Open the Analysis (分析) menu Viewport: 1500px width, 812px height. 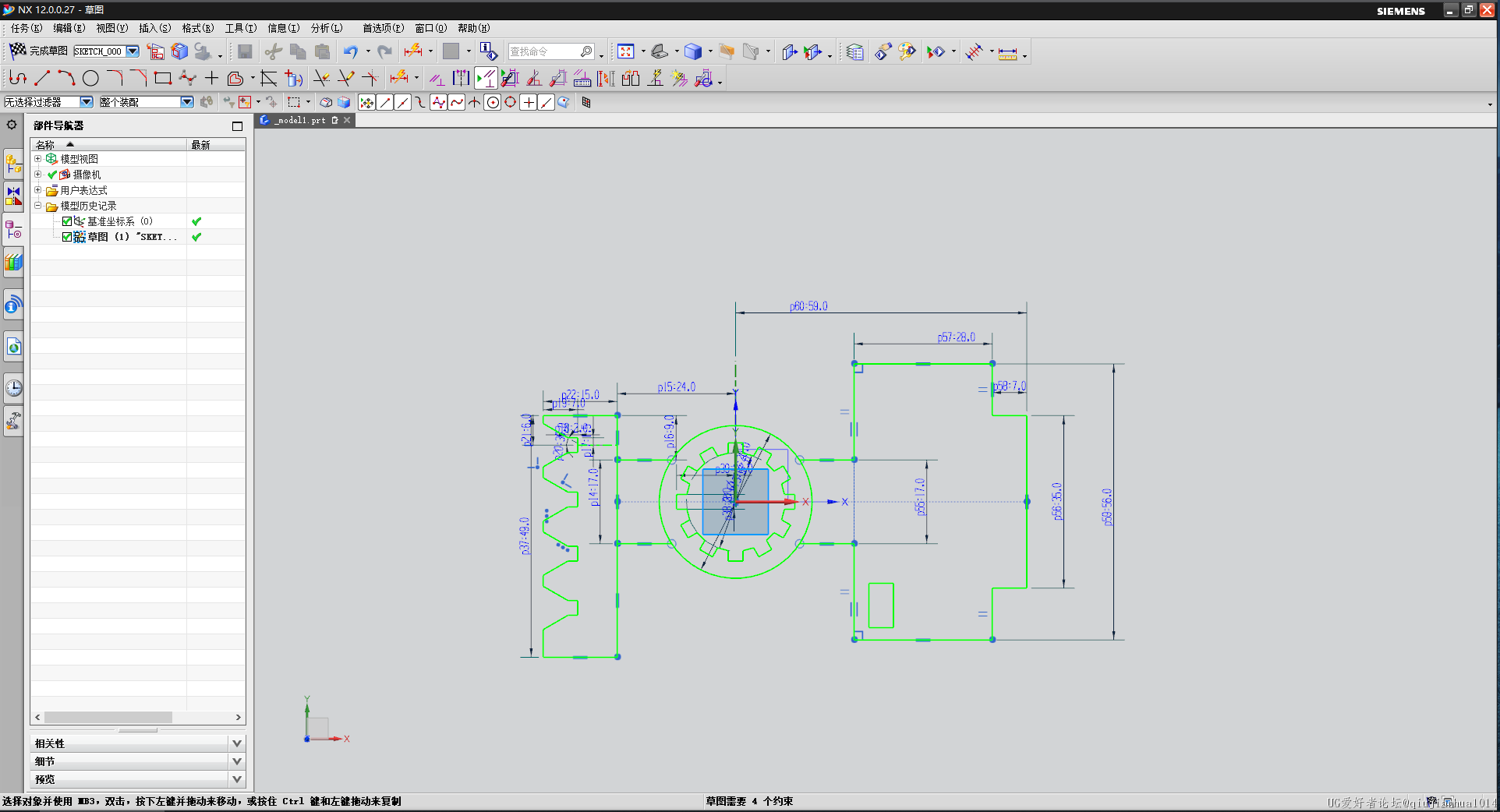[326, 28]
